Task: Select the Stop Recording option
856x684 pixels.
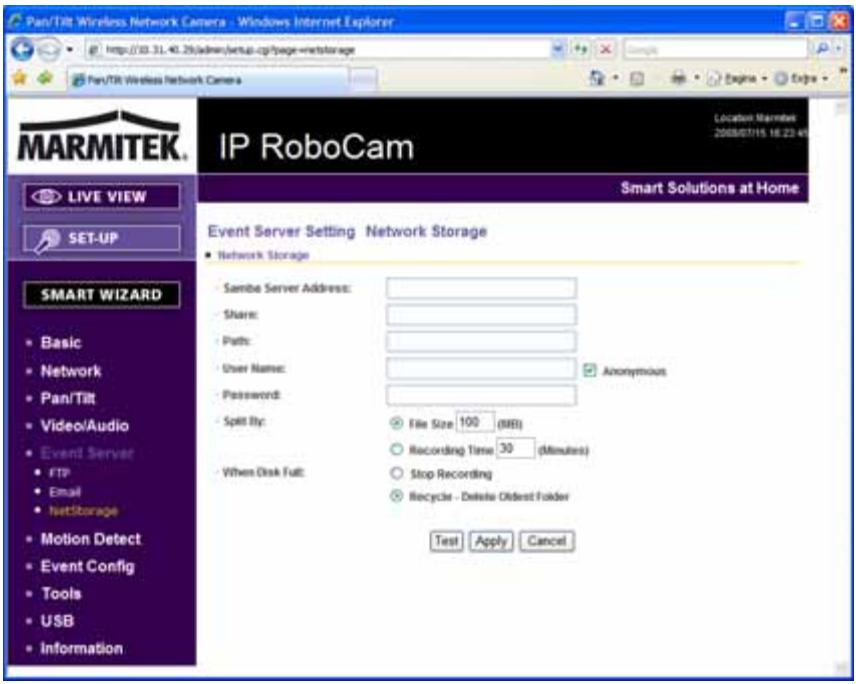Action: (396, 473)
